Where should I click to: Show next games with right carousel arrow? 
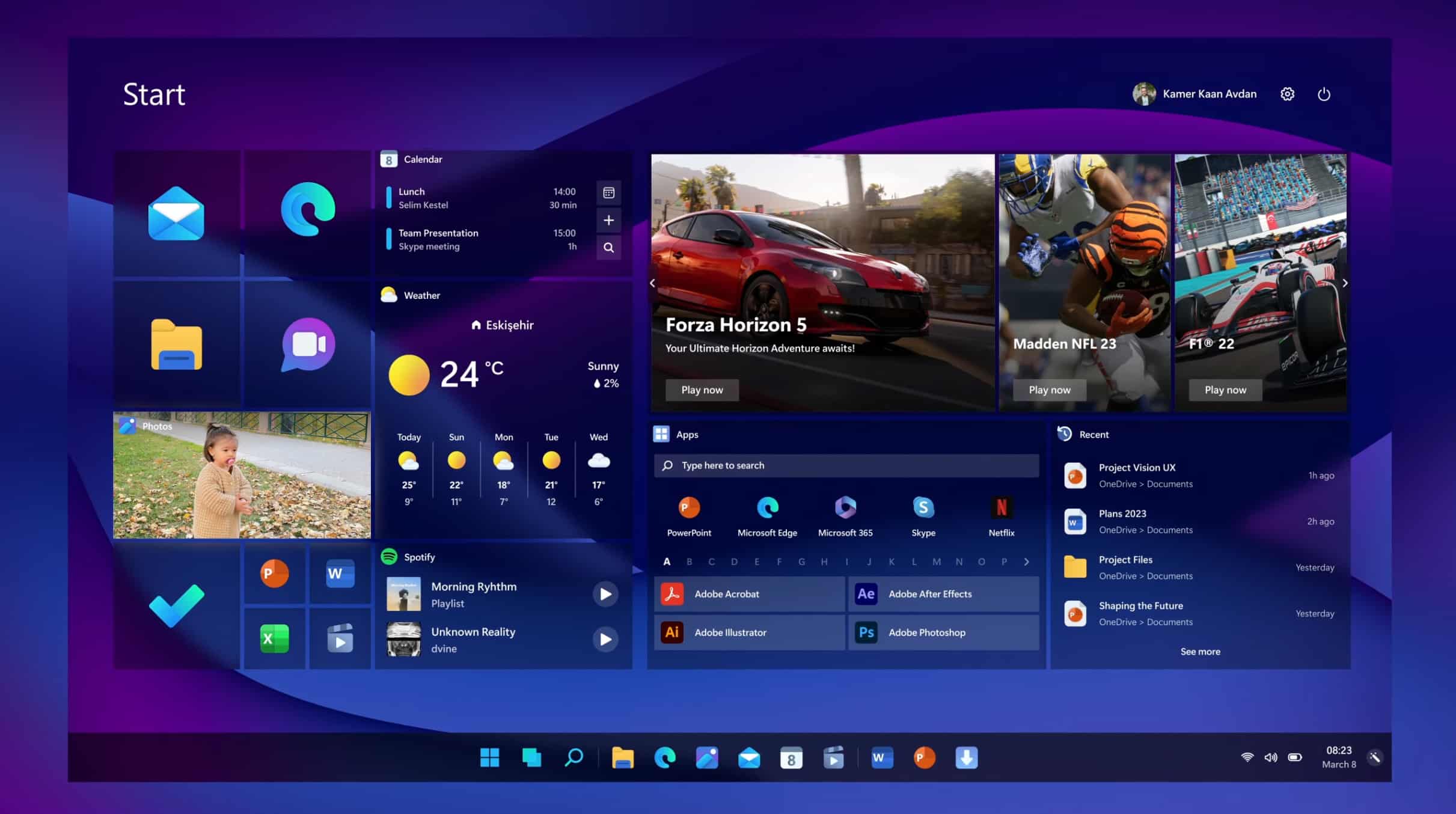pyautogui.click(x=1345, y=283)
